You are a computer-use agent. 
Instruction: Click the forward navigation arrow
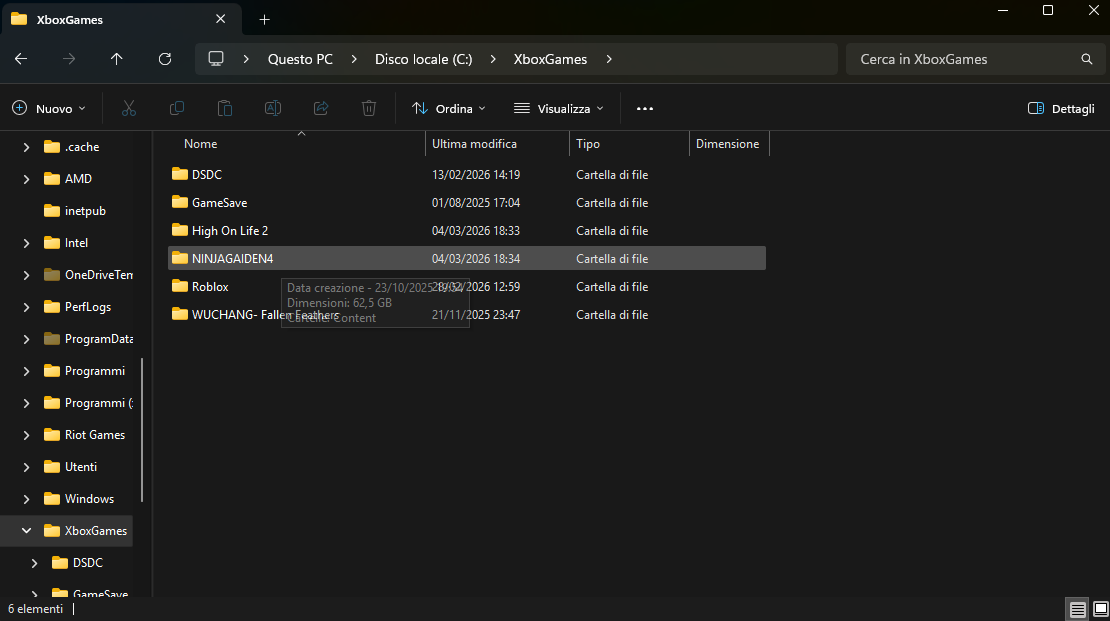pyautogui.click(x=69, y=59)
